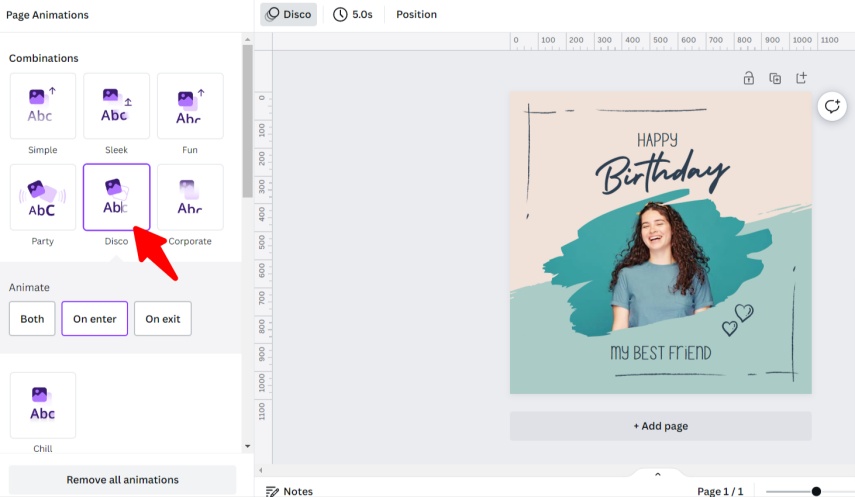
Task: Click the + Add page button
Action: coord(660,426)
